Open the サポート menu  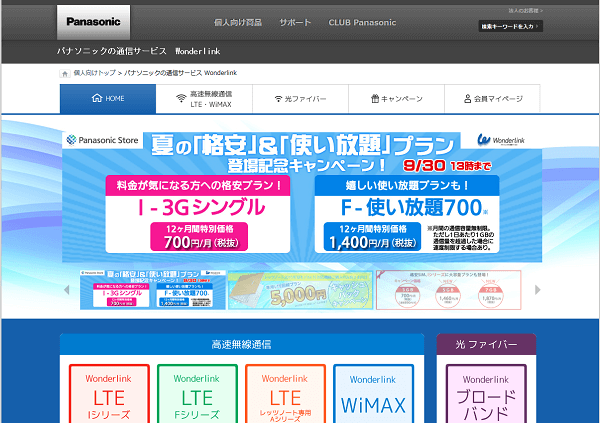(x=295, y=23)
